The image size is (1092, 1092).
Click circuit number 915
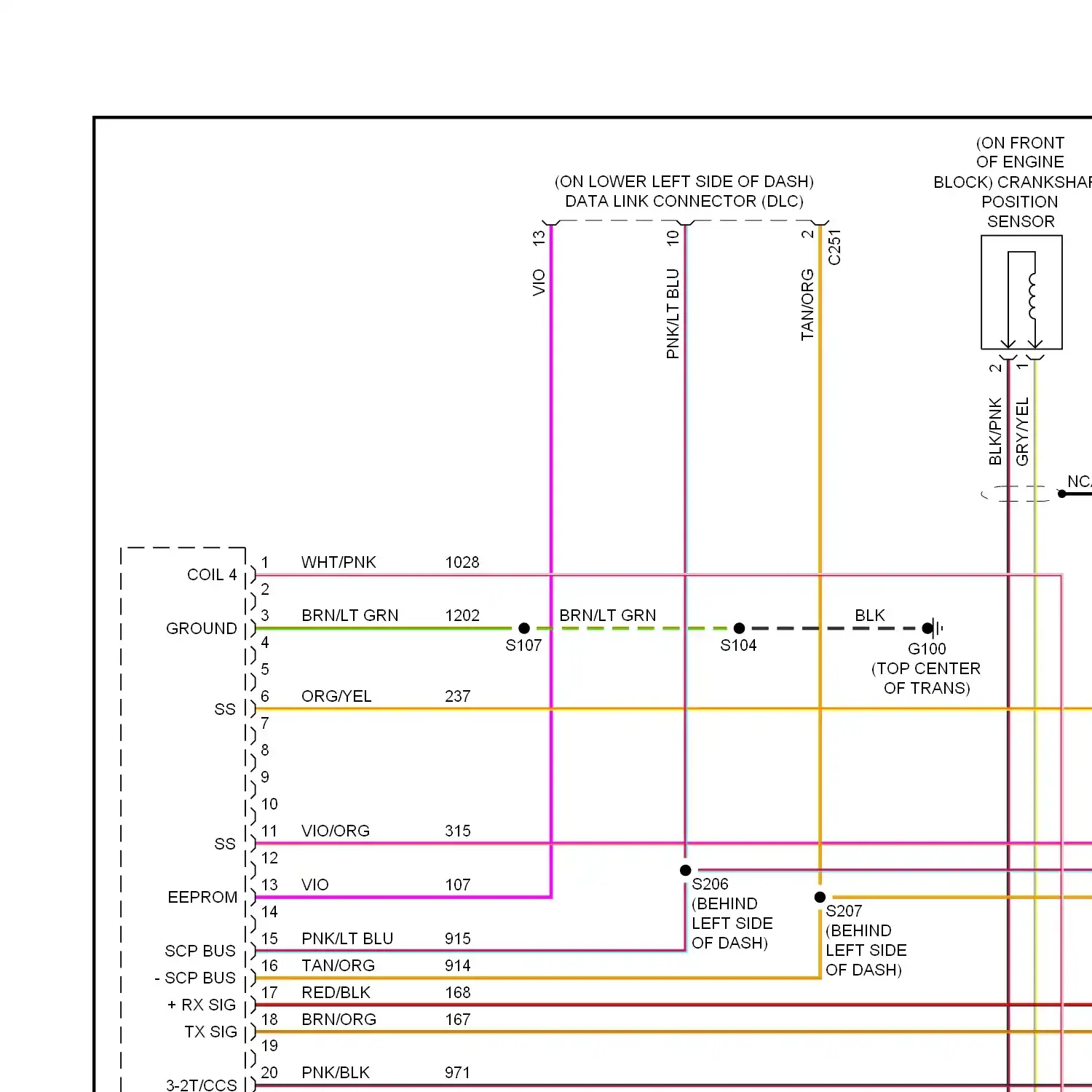coord(458,938)
